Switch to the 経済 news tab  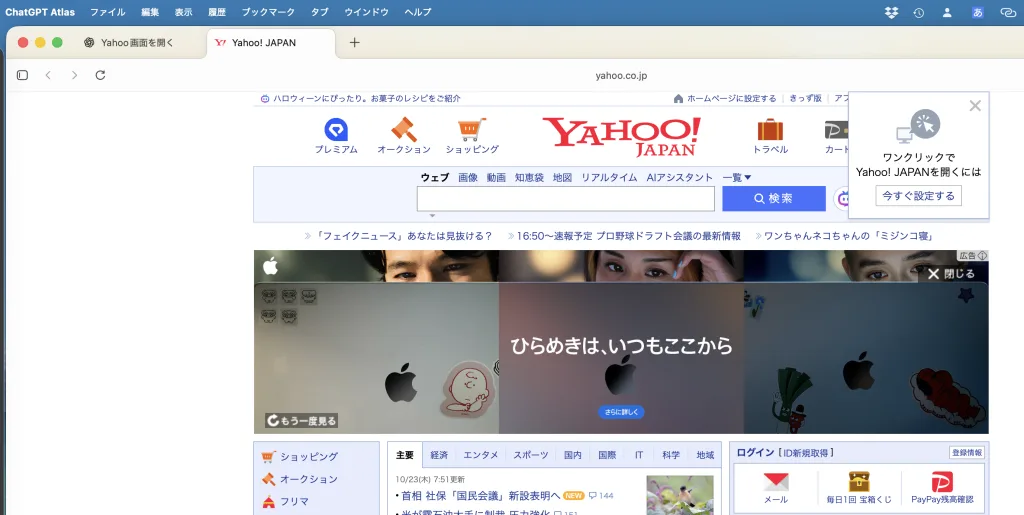439,455
